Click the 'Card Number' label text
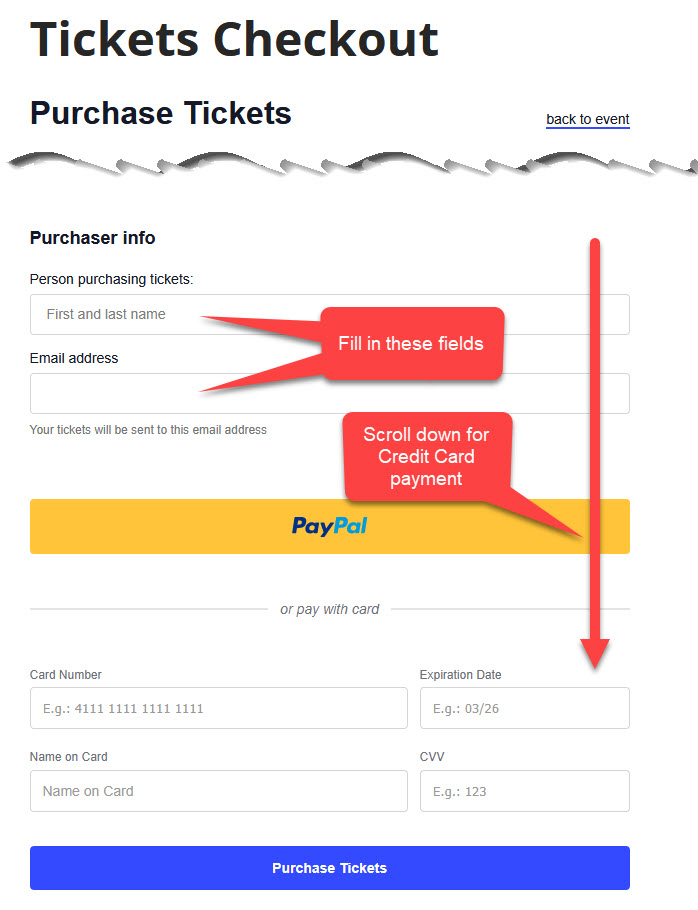 (66, 675)
